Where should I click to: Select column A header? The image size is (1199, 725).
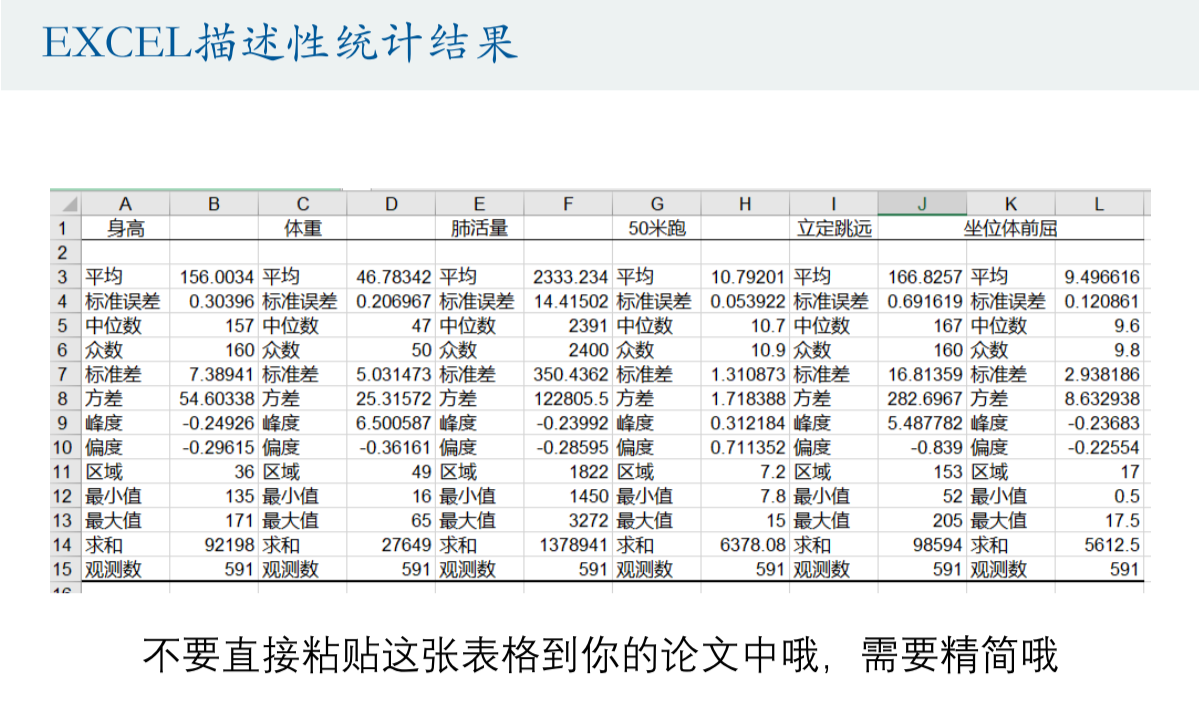coord(125,204)
